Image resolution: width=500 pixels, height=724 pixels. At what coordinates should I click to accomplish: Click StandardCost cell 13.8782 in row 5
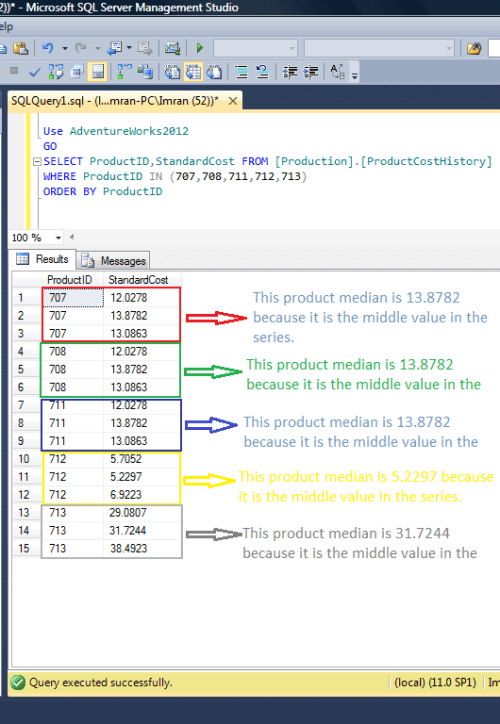click(142, 369)
